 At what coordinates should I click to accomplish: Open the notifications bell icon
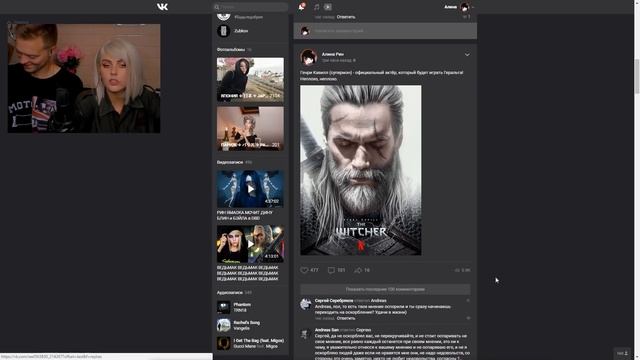coord(302,7)
